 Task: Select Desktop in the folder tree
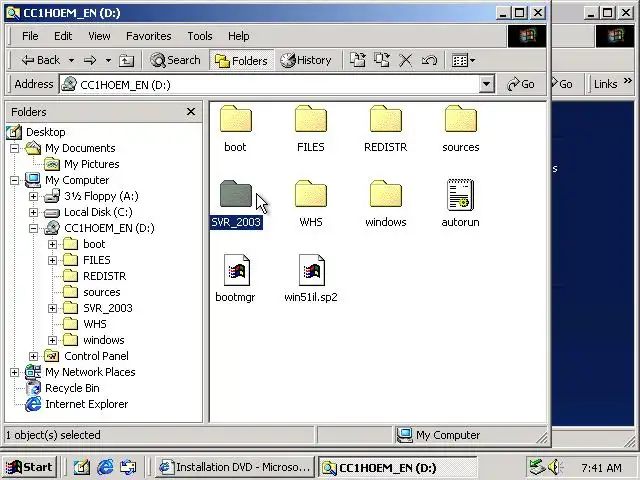[45, 132]
